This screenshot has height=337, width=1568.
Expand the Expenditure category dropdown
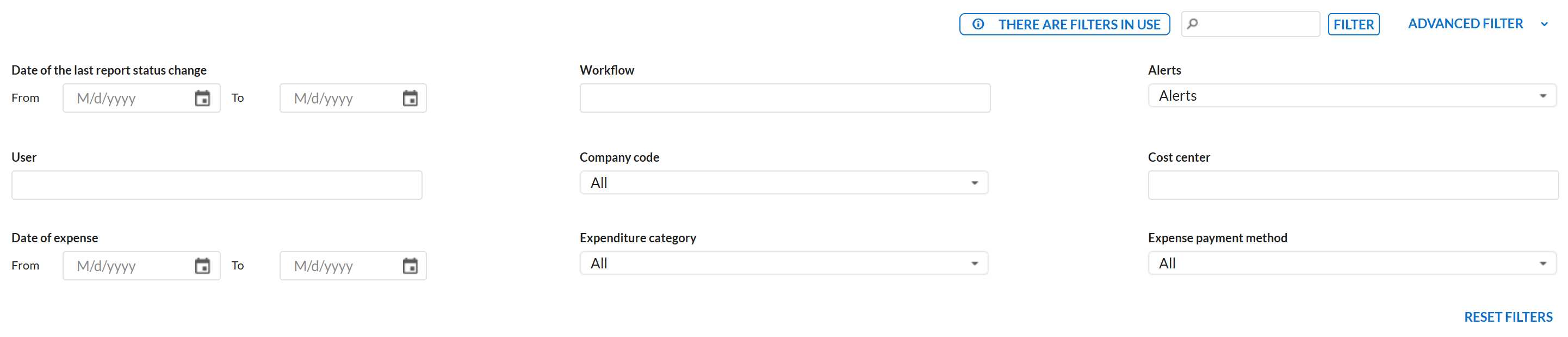point(783,264)
